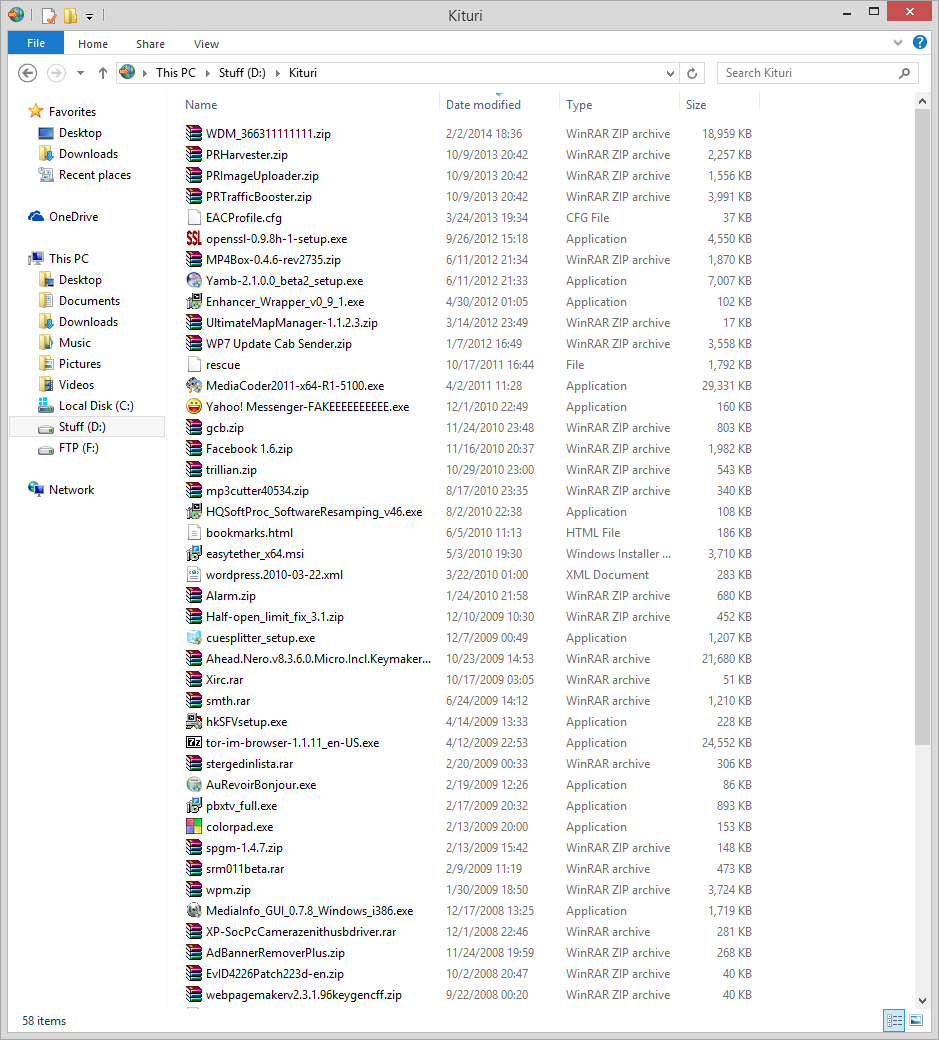The image size is (939, 1040).
Task: Open the Pictures folder in the sidebar
Action: coord(80,364)
